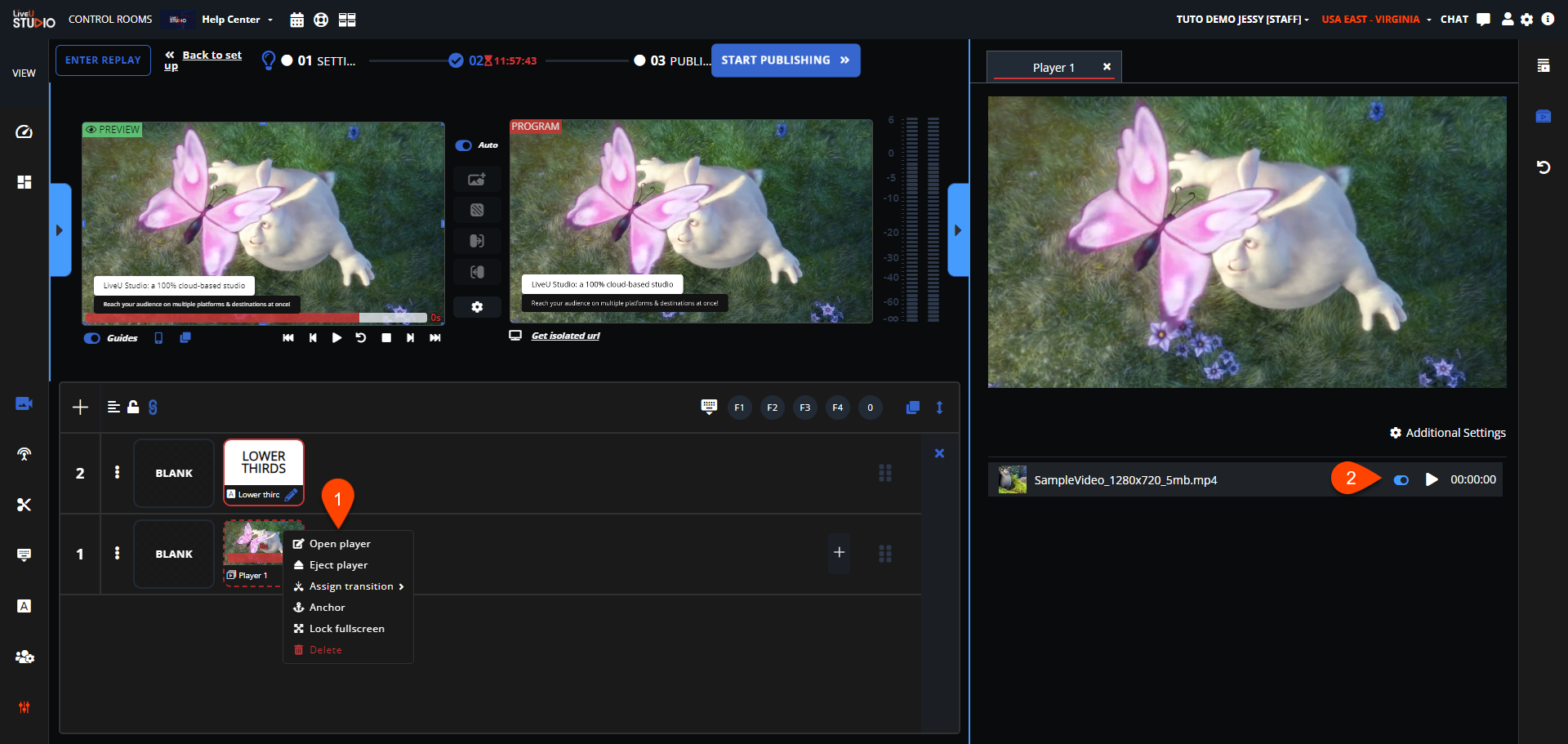Viewport: 1568px width, 744px height.
Task: Stop the preview playback
Action: click(x=386, y=338)
